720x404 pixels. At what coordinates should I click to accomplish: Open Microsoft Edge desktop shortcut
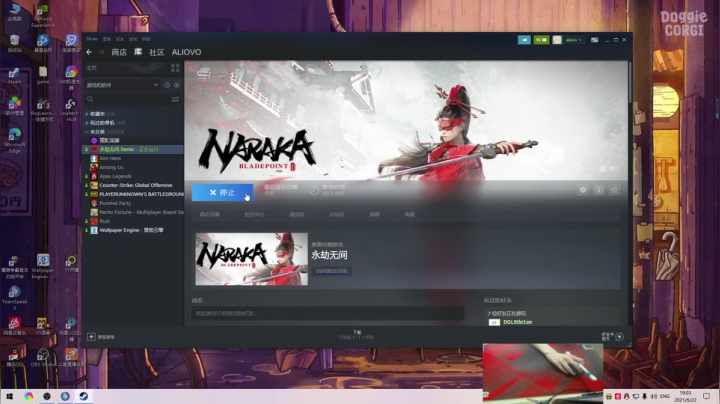(x=15, y=140)
